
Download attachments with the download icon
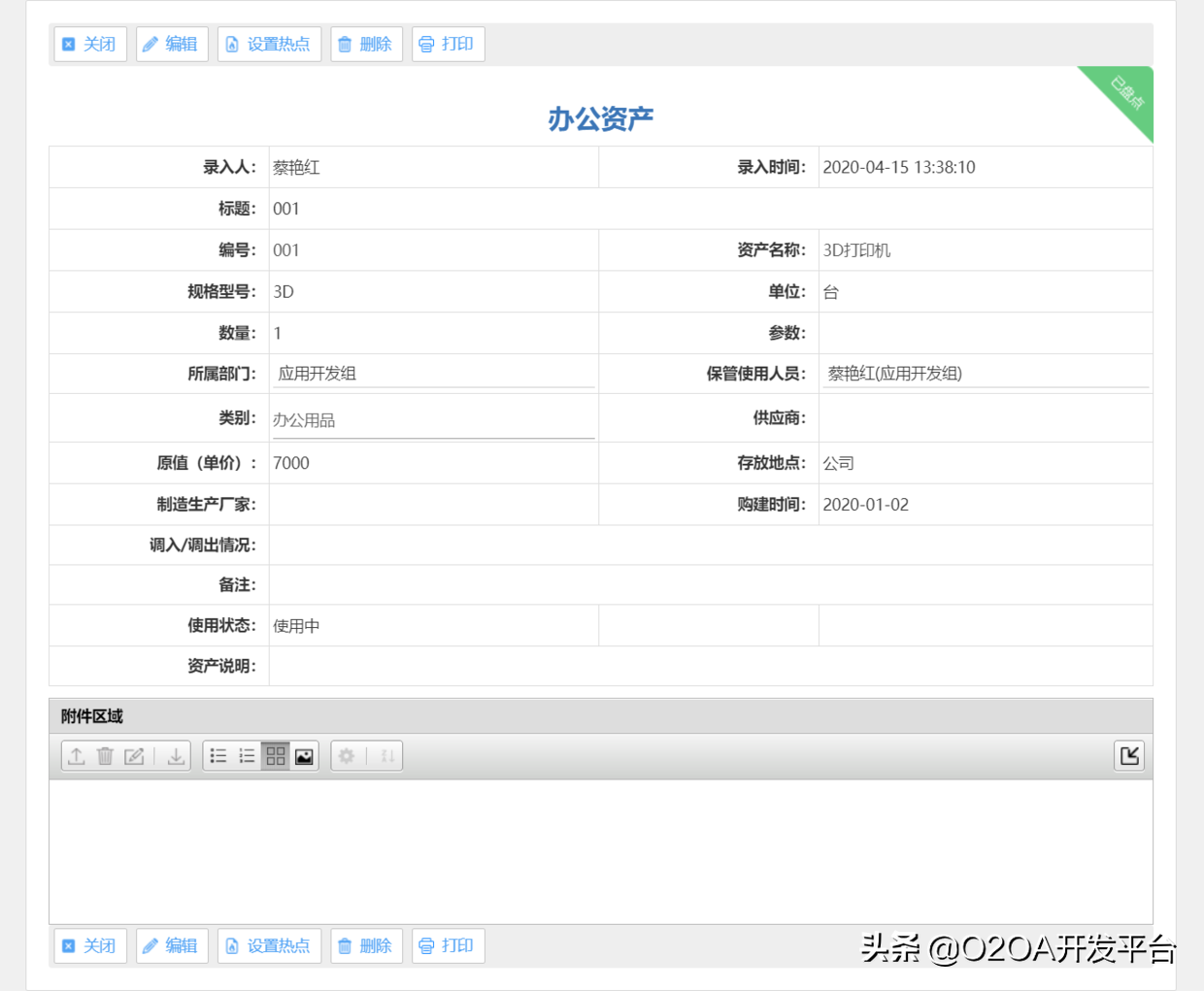pyautogui.click(x=175, y=756)
